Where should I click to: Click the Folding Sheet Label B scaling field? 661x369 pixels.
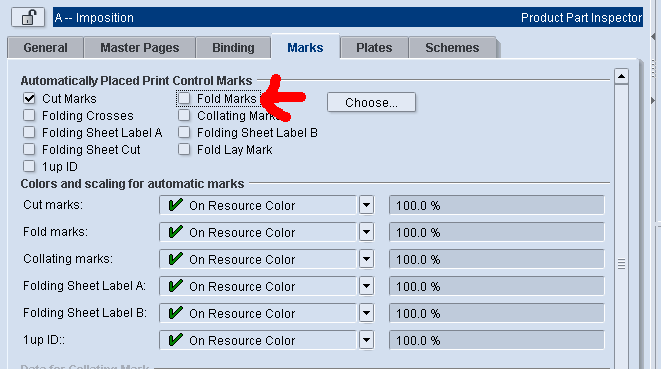pyautogui.click(x=497, y=313)
